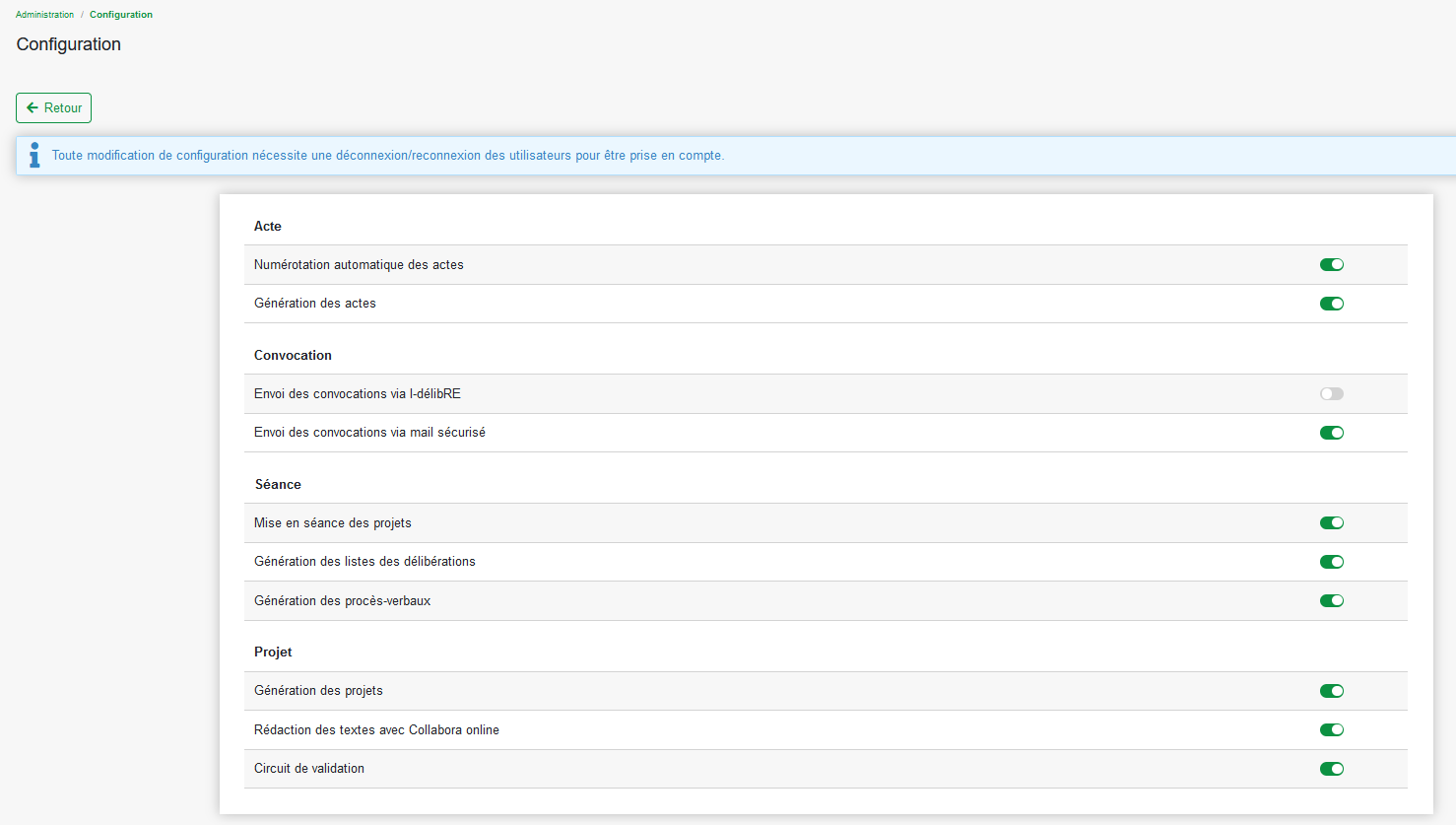Click the configuration change notice text
Viewport: 1456px width, 825px height.
(x=387, y=156)
